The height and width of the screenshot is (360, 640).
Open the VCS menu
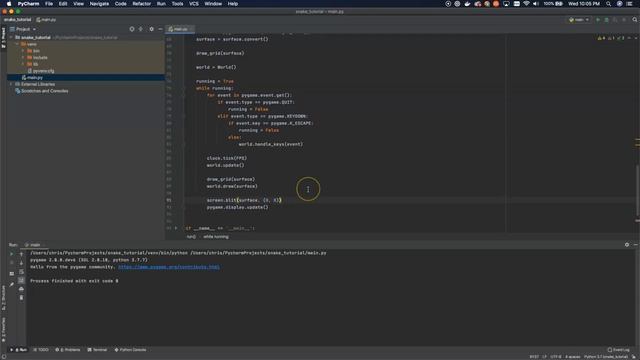point(194,4)
